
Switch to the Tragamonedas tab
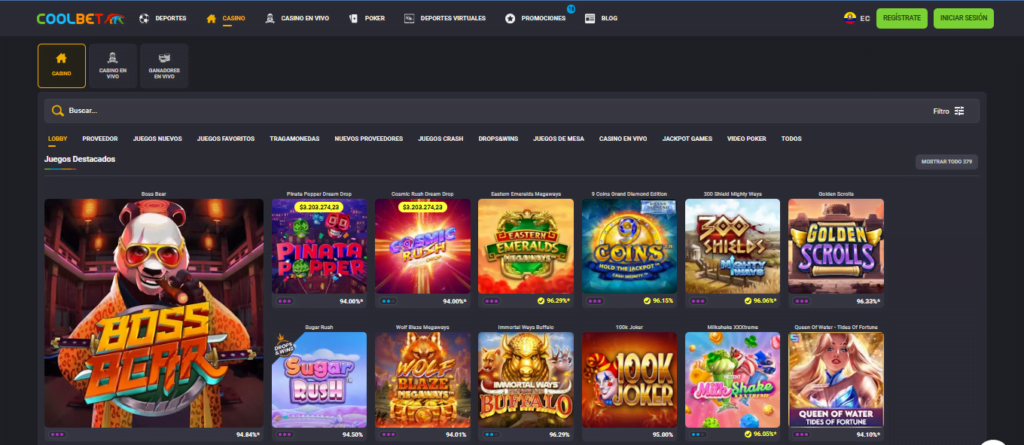coord(294,139)
